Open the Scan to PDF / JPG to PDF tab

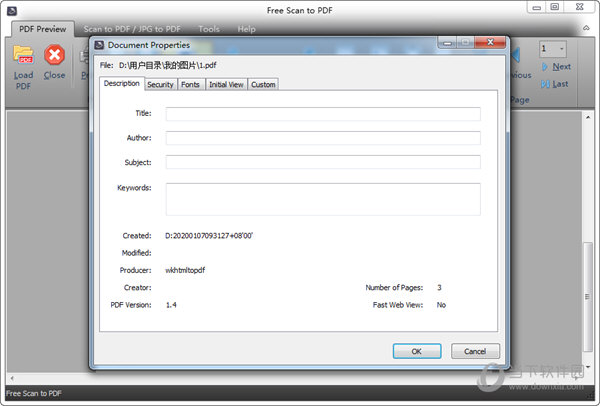(x=132, y=29)
